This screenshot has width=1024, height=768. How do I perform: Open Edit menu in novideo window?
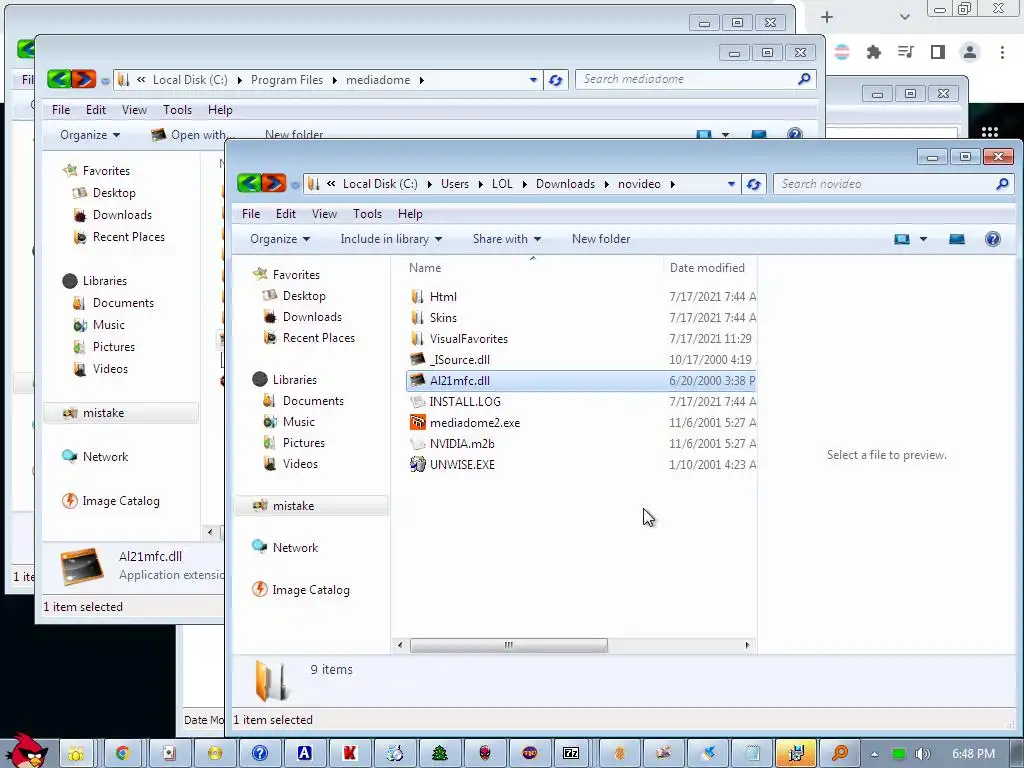click(x=285, y=214)
